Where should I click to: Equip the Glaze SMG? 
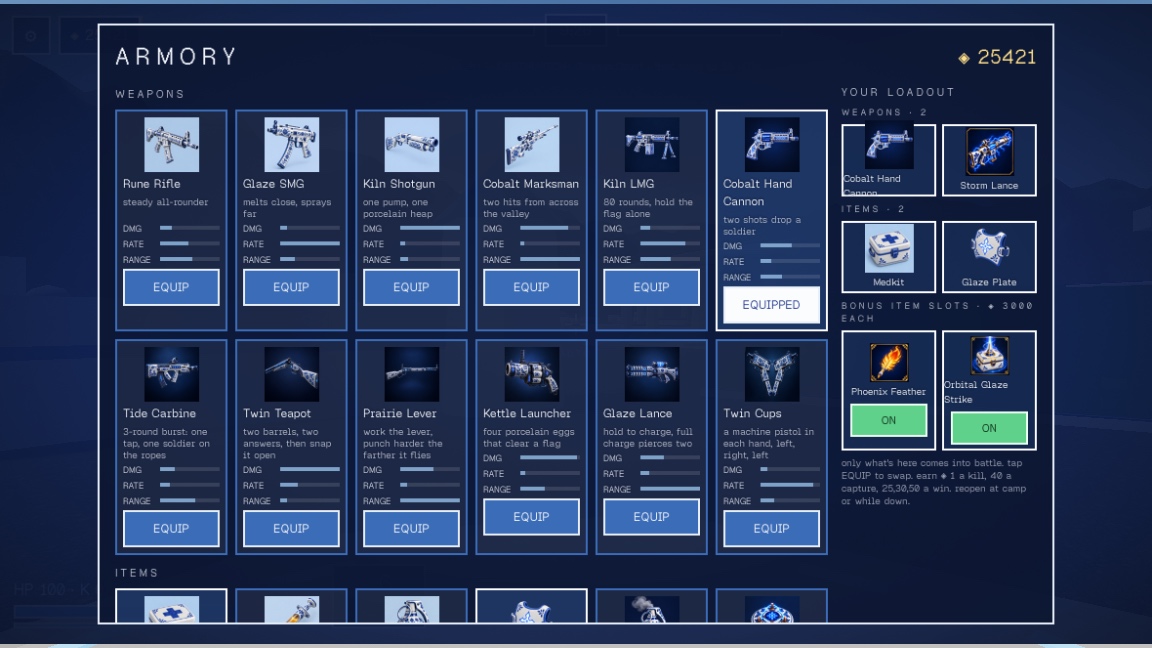(291, 287)
